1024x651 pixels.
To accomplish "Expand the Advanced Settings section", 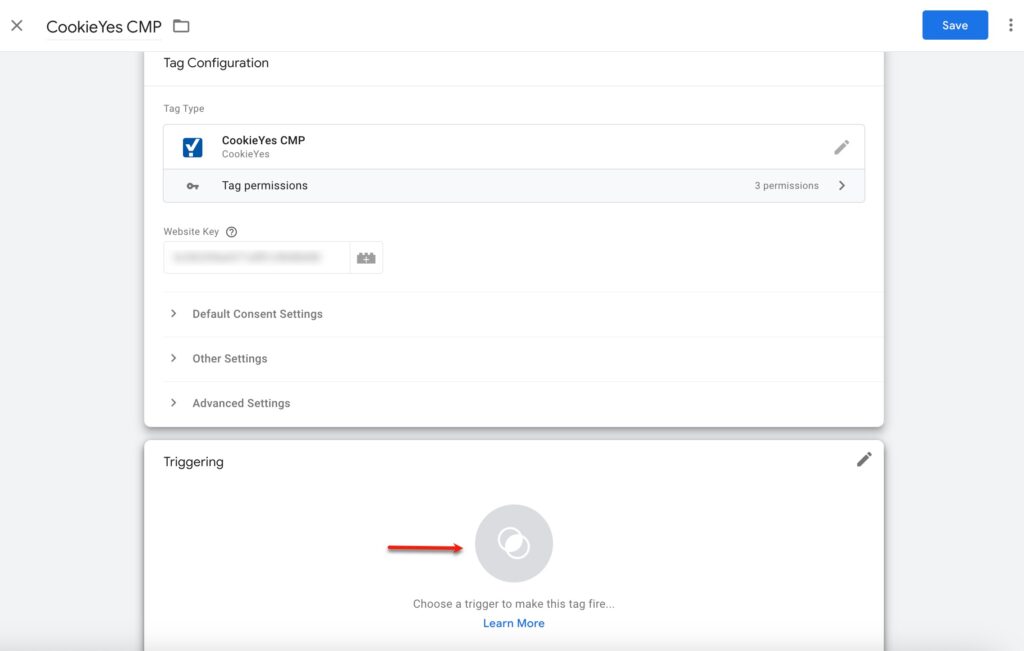I will click(x=241, y=403).
